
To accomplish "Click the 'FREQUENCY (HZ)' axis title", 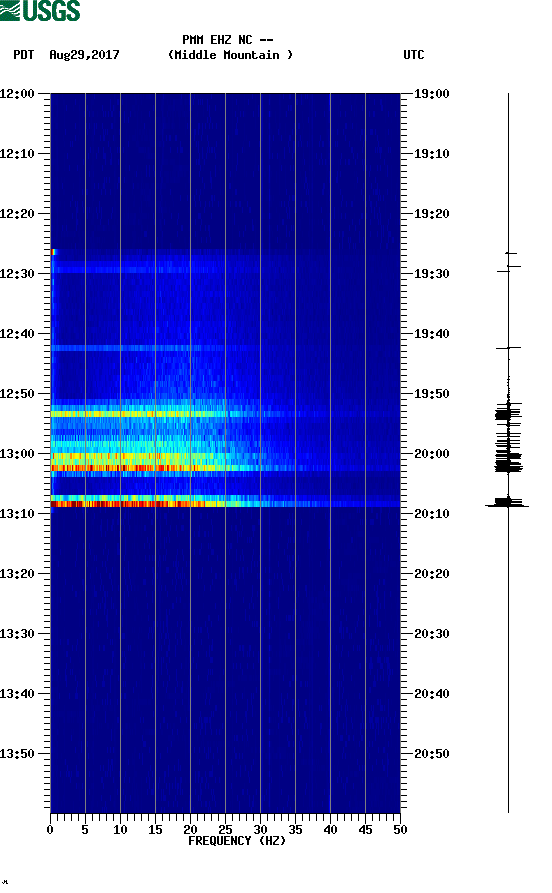I will point(237,841).
